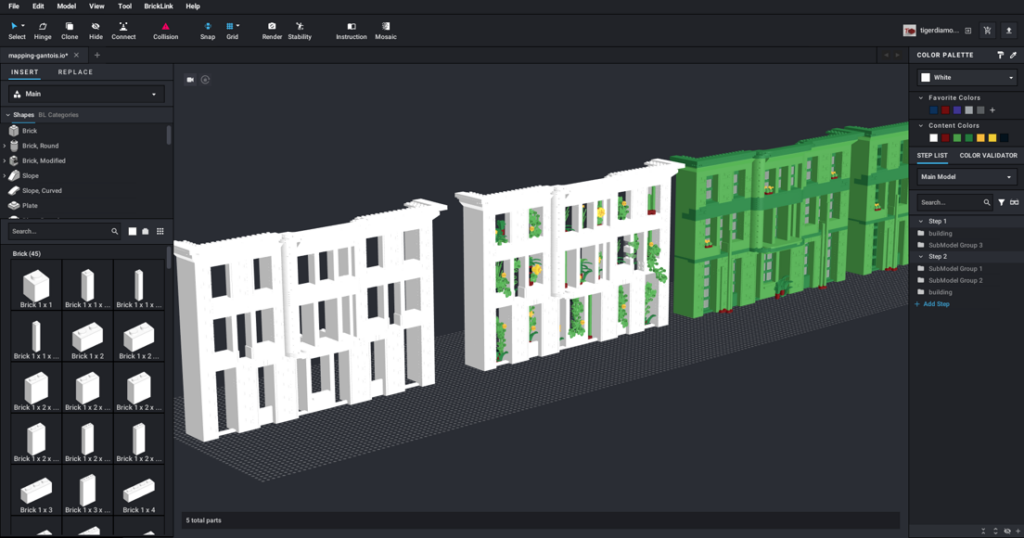Expand the Brick, Modified category
Viewport: 1024px width, 538px height.
5,161
